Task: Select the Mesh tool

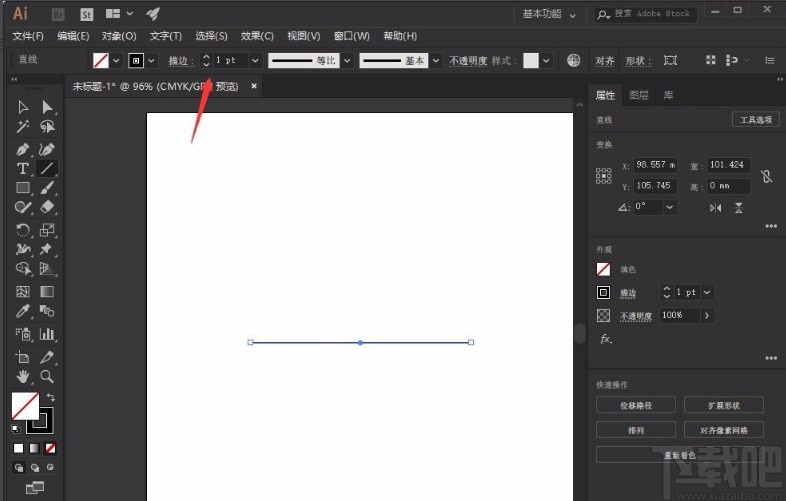Action: click(x=23, y=292)
